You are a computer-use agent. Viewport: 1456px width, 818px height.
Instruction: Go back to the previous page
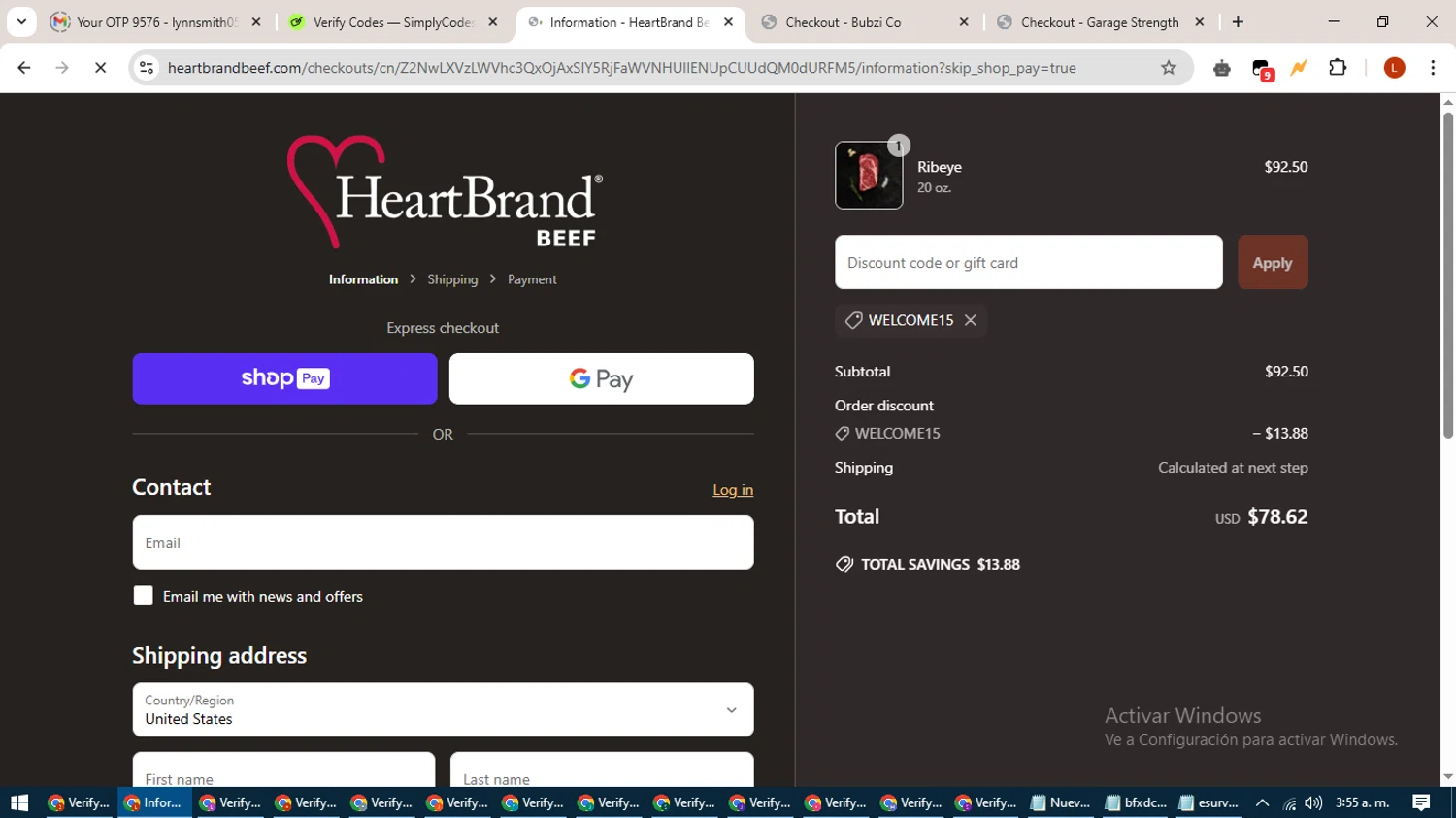24,68
